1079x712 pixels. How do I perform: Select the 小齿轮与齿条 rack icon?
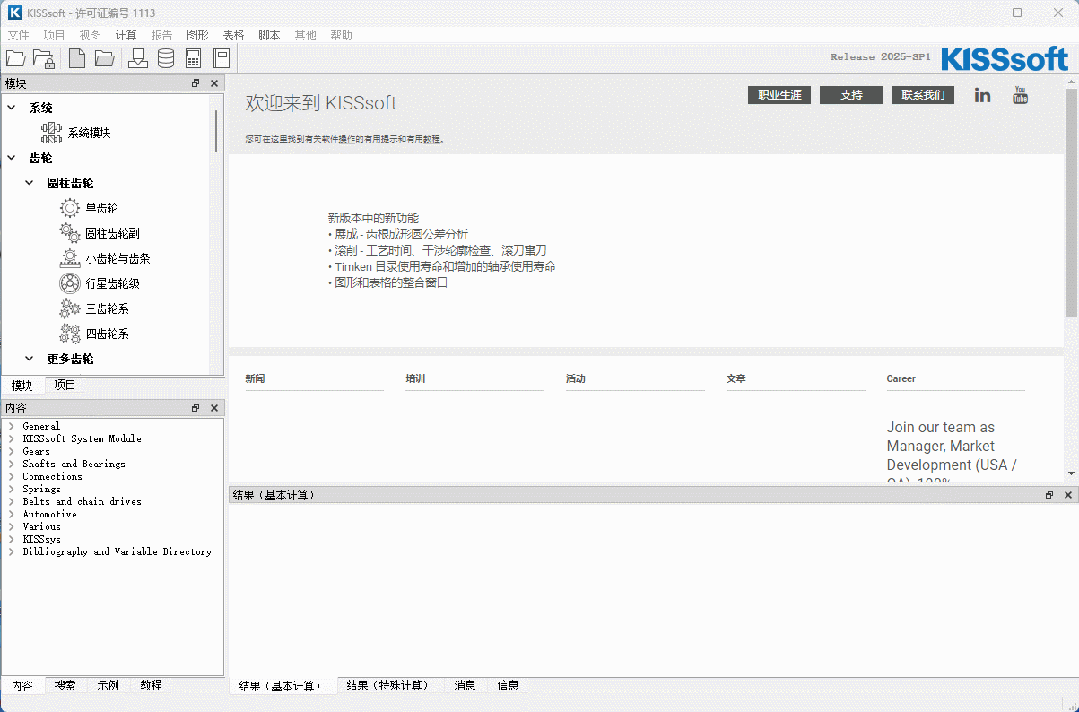coord(70,258)
